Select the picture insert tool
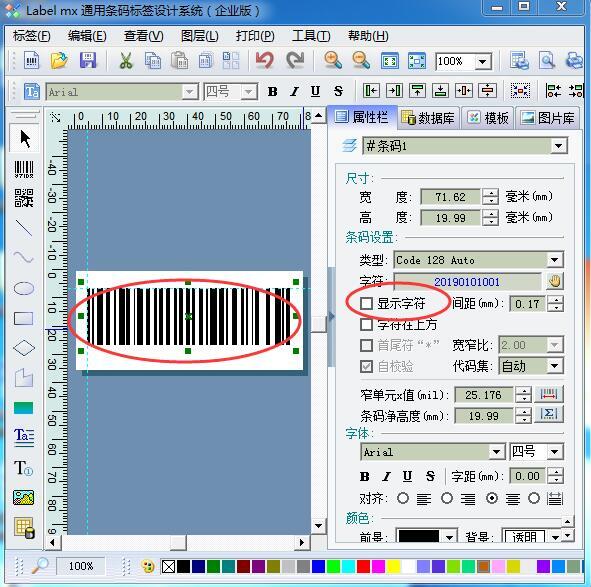 coord(23,498)
